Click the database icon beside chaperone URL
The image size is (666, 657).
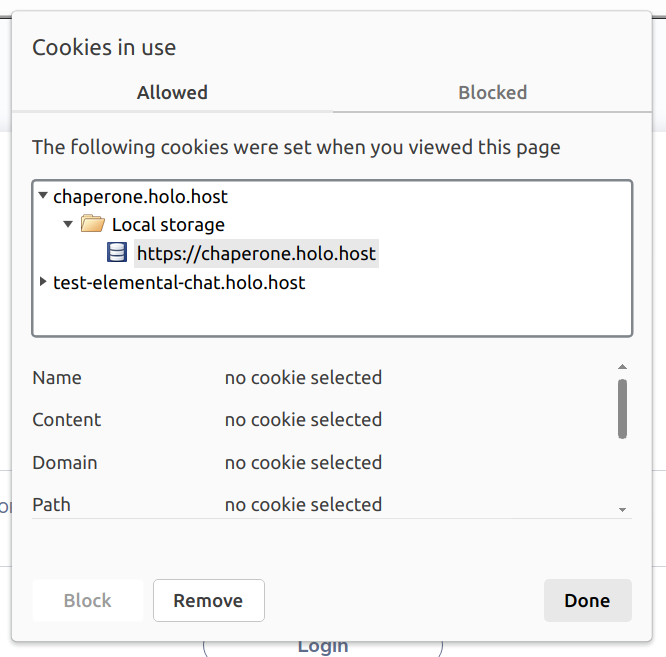click(117, 253)
